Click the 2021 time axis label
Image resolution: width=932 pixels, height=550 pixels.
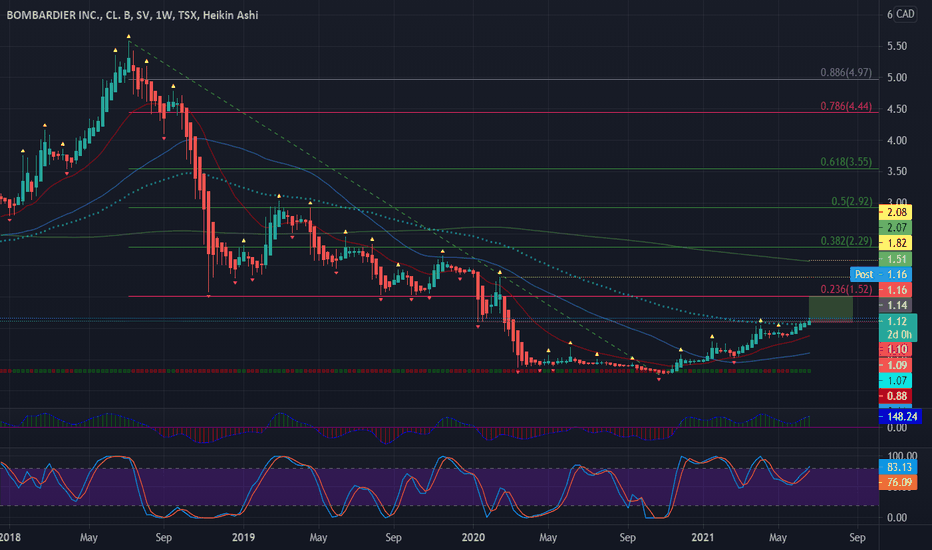pos(703,538)
